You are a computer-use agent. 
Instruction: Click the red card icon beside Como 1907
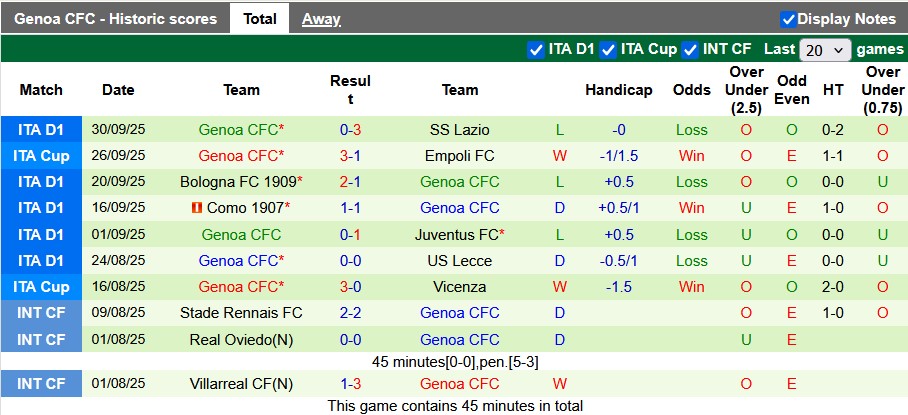click(x=197, y=208)
